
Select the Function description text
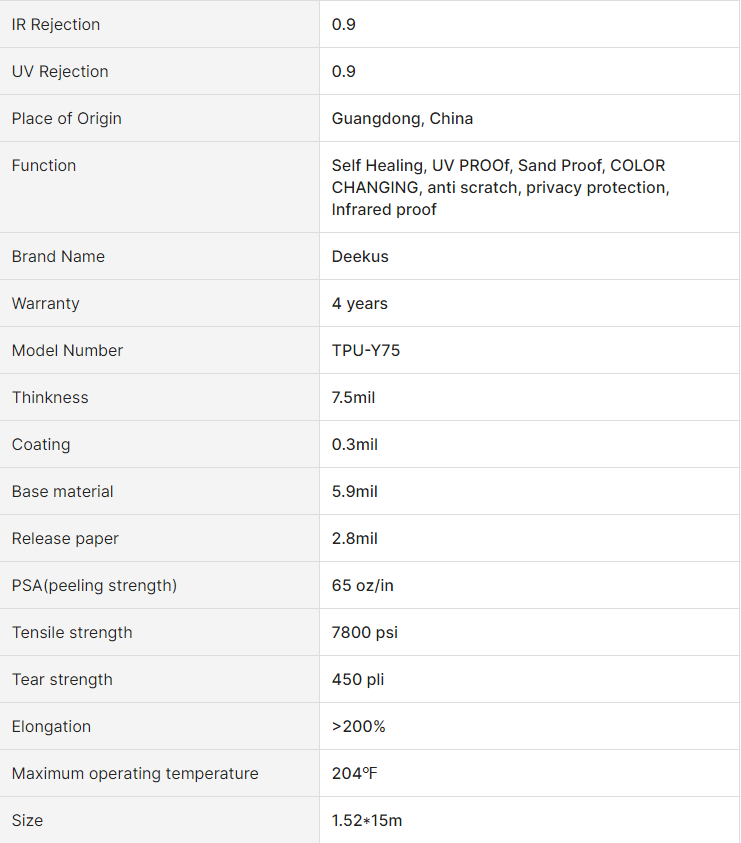pos(500,187)
